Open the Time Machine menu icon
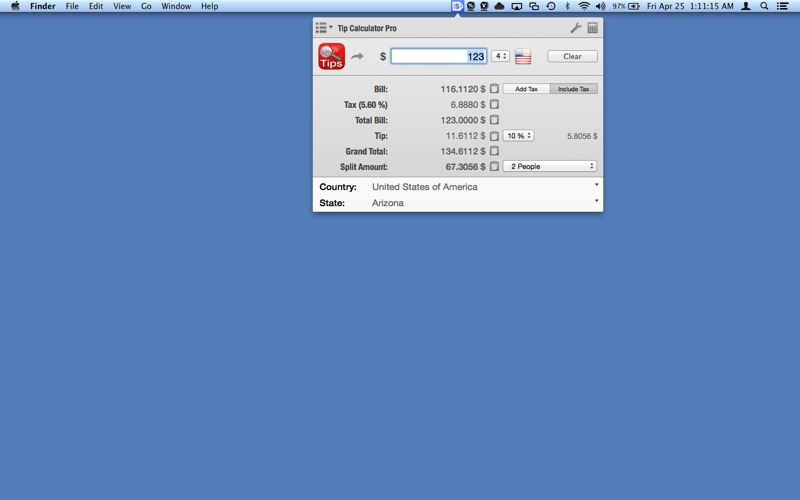Viewport: 800px width, 500px height. pyautogui.click(x=551, y=6)
